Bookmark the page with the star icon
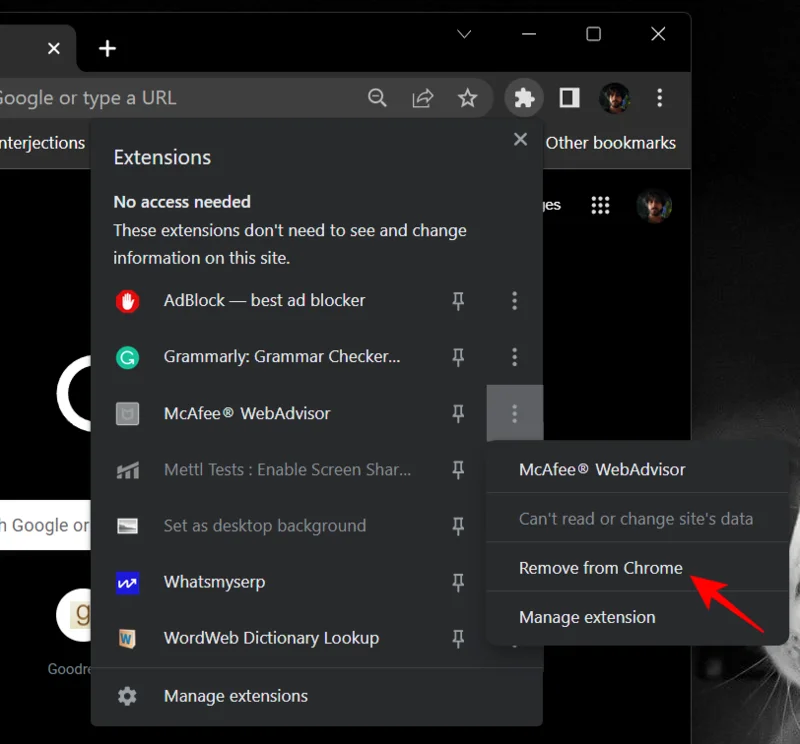 click(x=468, y=98)
